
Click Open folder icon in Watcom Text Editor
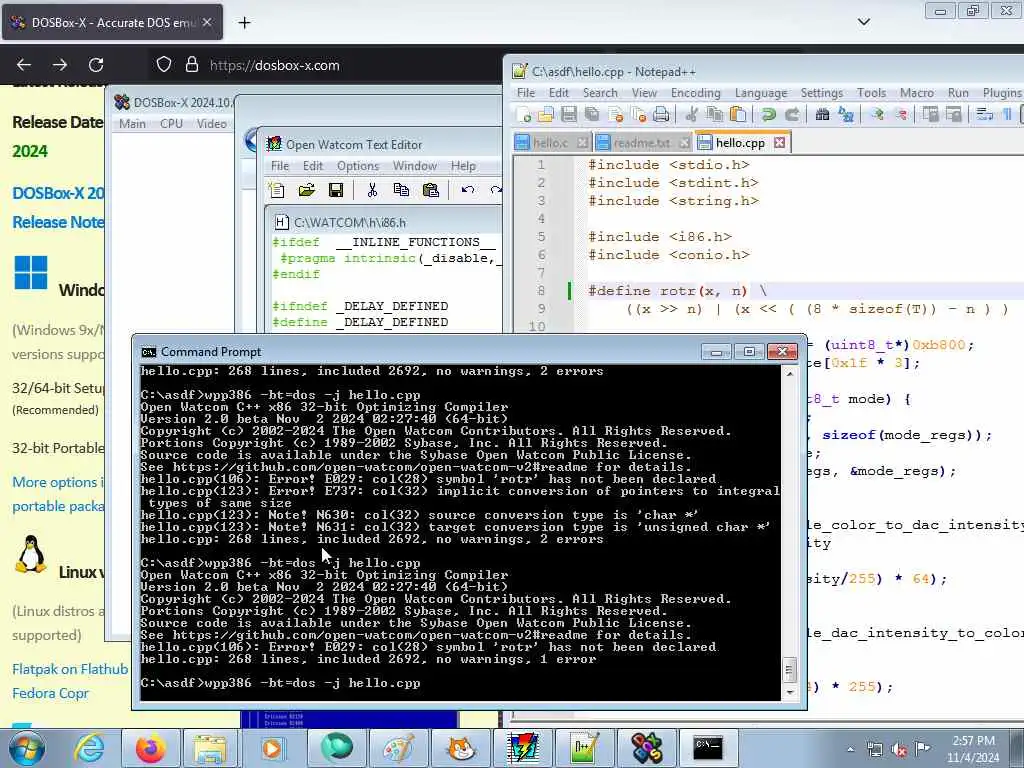pos(306,190)
